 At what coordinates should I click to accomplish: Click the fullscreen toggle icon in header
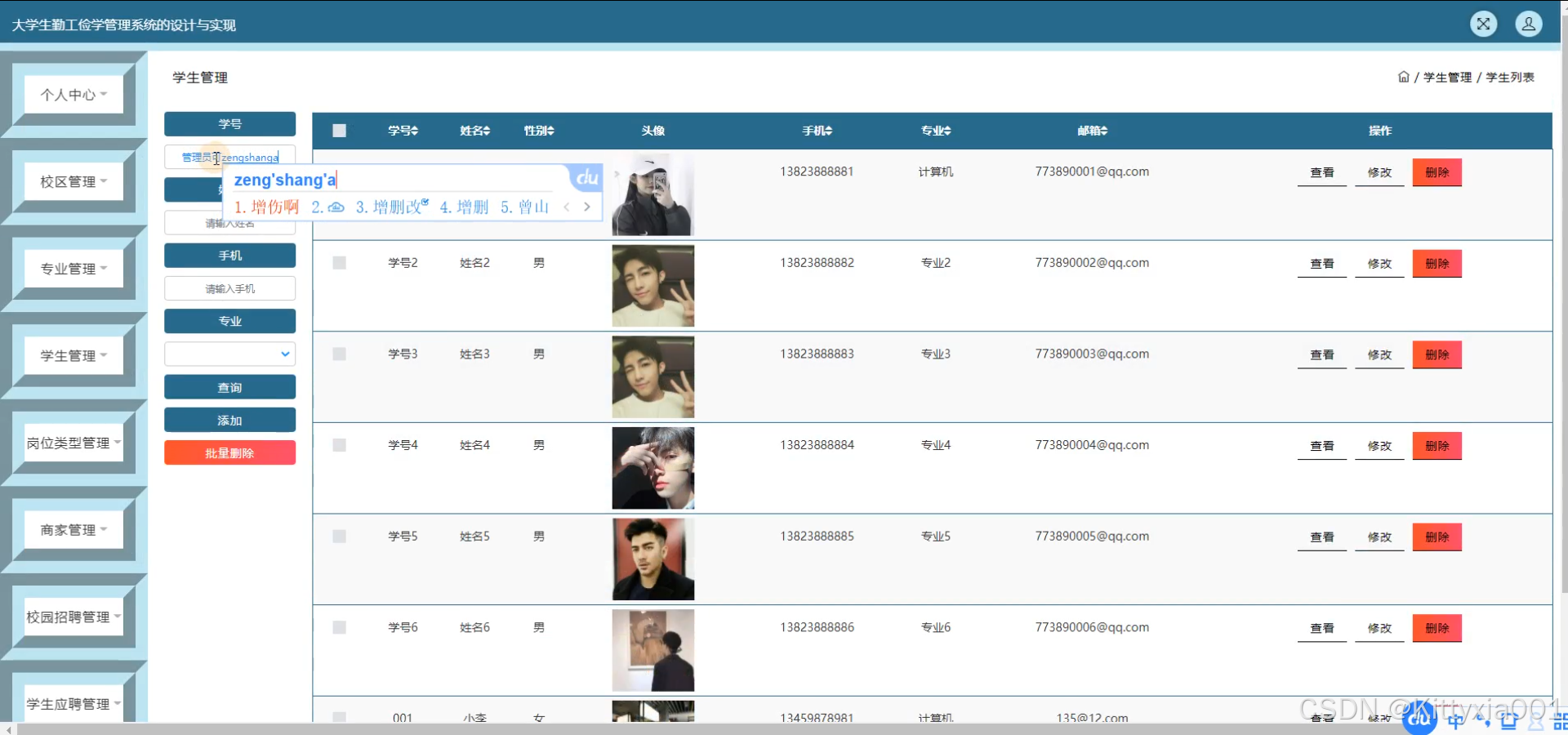click(x=1483, y=24)
